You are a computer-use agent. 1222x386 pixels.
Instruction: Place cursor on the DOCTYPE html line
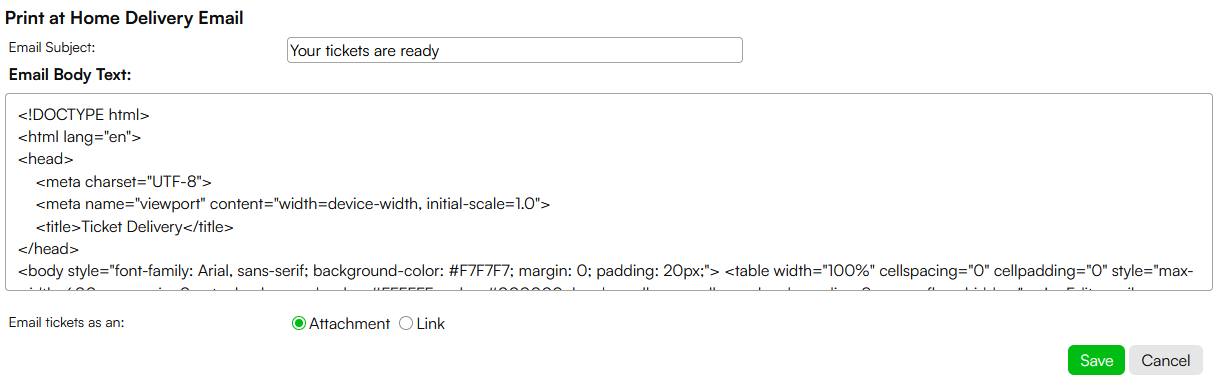[x=83, y=114]
